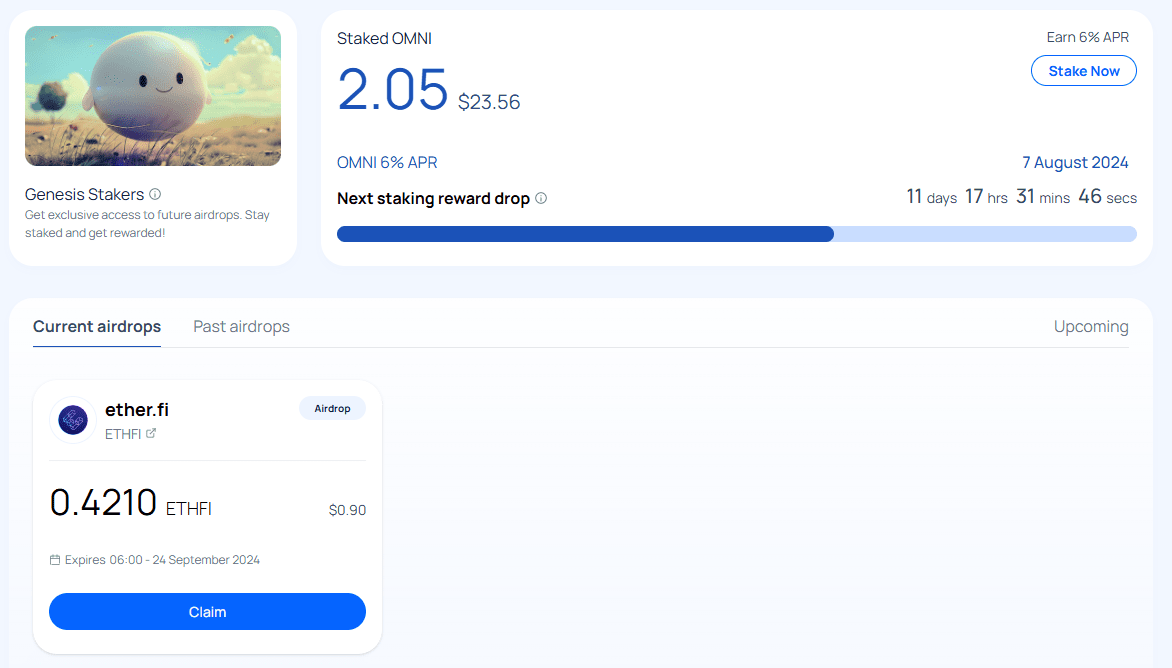Viewport: 1172px width, 668px height.
Task: Open the Upcoming airdrops link
Action: [1091, 327]
